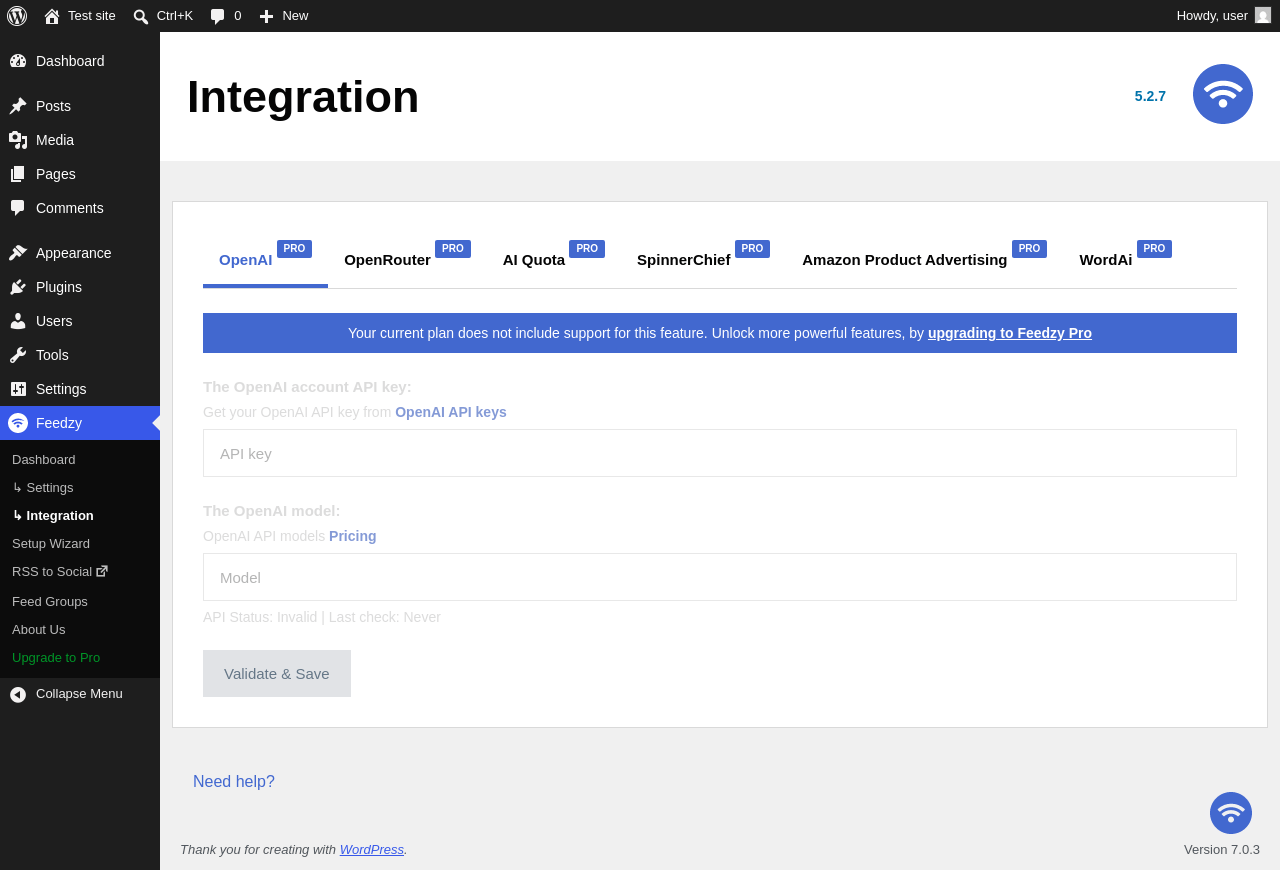Click the floating Feedzy help icon
This screenshot has width=1280, height=870.
1231,813
